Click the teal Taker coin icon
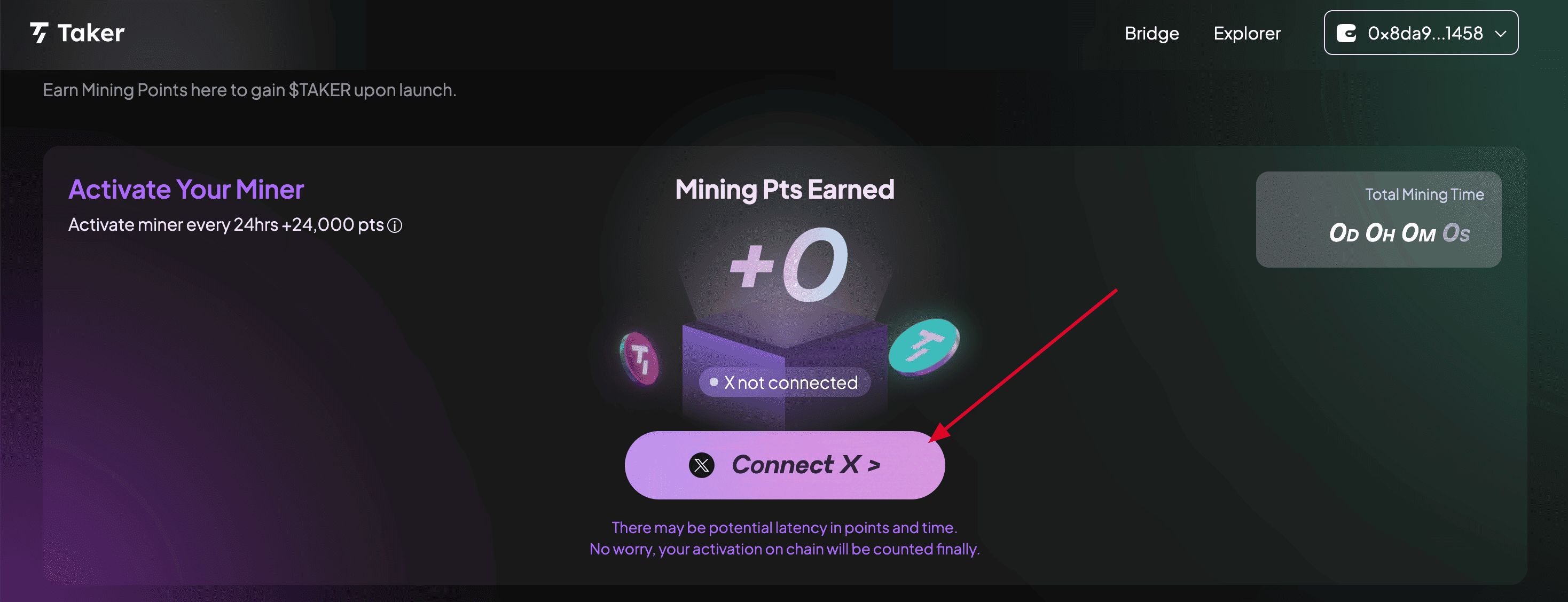 923,346
